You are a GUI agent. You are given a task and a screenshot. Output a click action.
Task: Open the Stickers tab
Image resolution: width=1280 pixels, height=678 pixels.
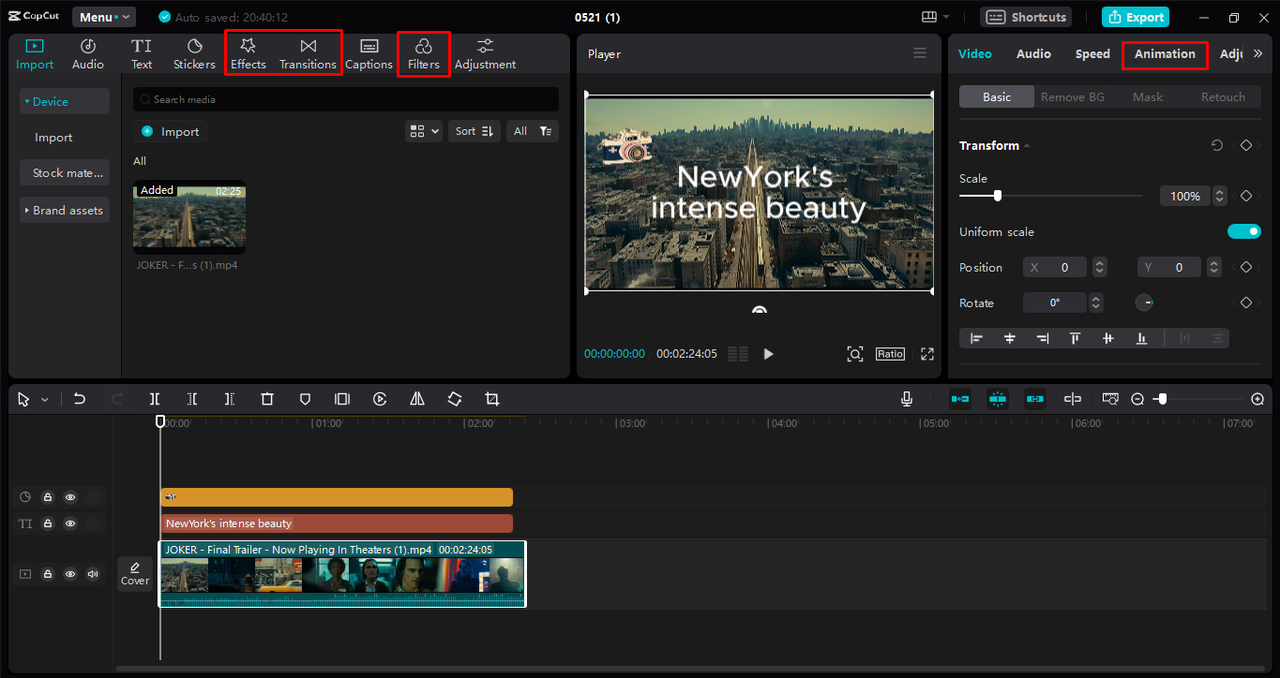click(x=194, y=54)
